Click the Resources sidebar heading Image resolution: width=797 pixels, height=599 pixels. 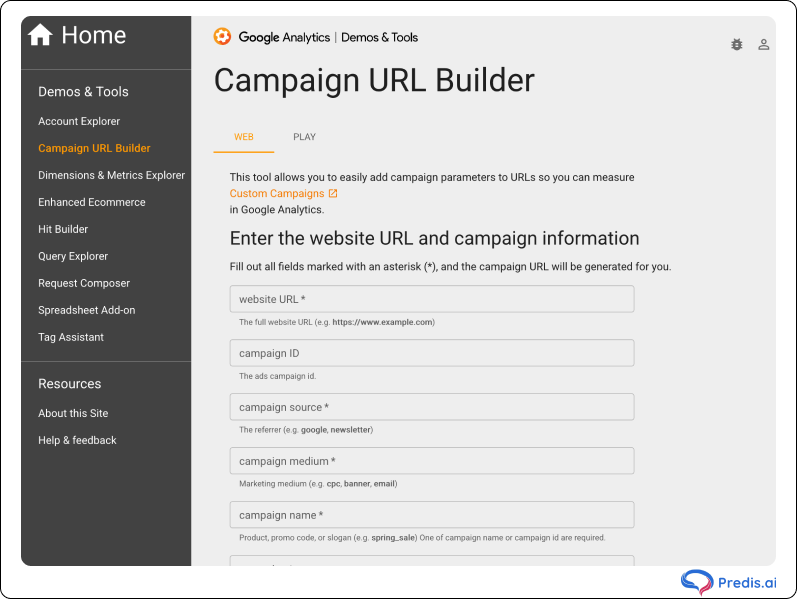pyautogui.click(x=70, y=383)
